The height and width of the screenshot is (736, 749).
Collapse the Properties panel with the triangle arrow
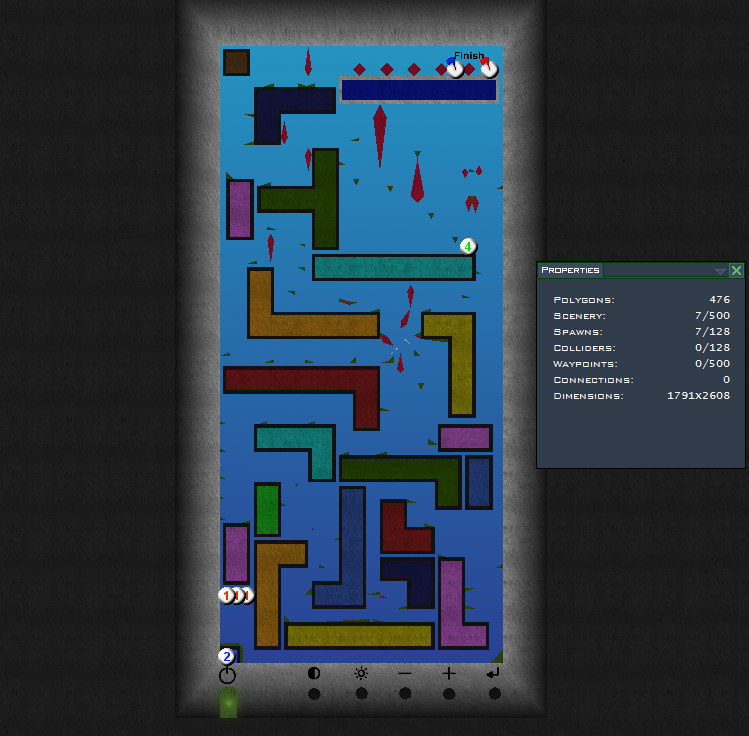pyautogui.click(x=720, y=271)
